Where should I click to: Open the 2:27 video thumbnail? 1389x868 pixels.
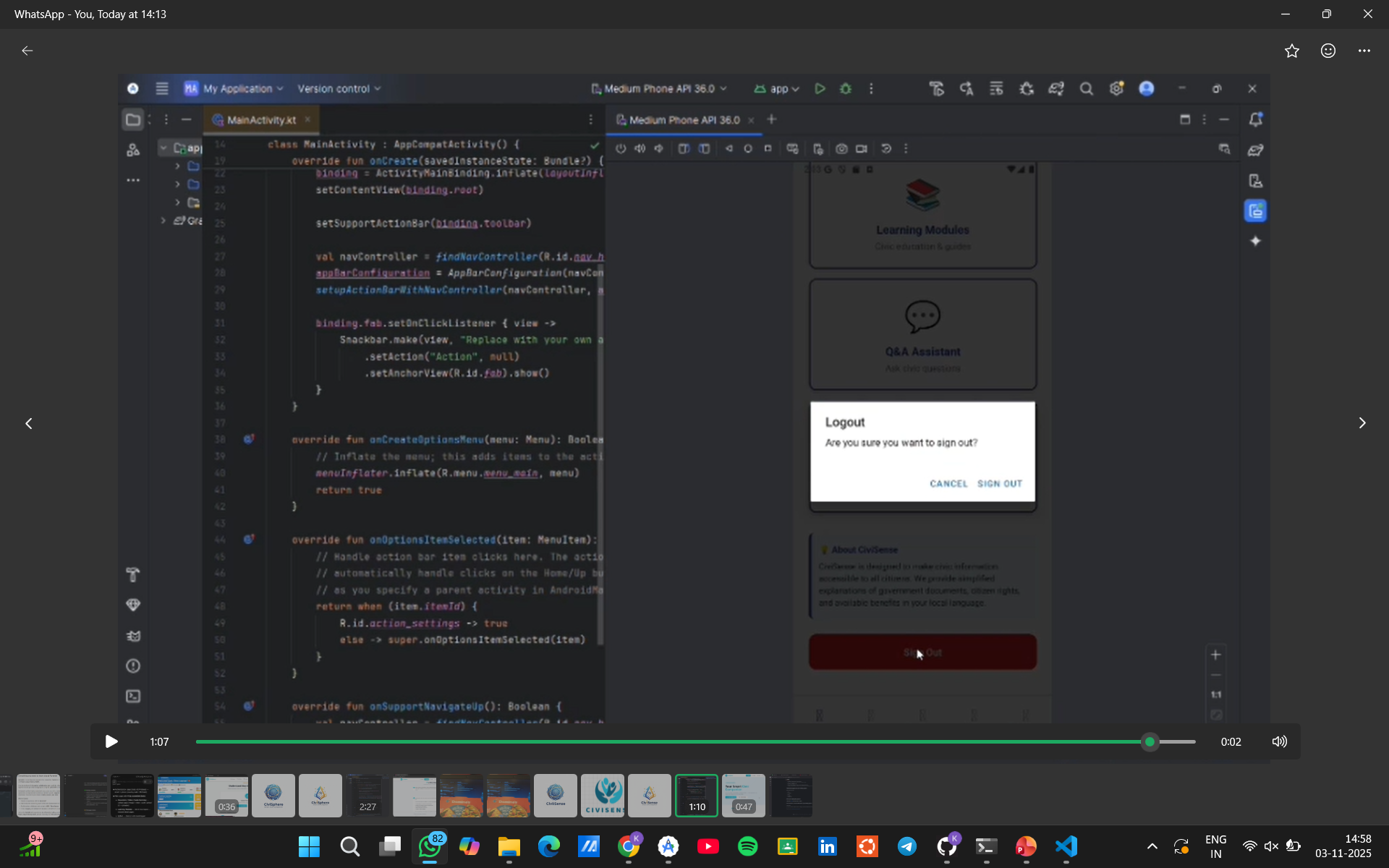pyautogui.click(x=368, y=796)
